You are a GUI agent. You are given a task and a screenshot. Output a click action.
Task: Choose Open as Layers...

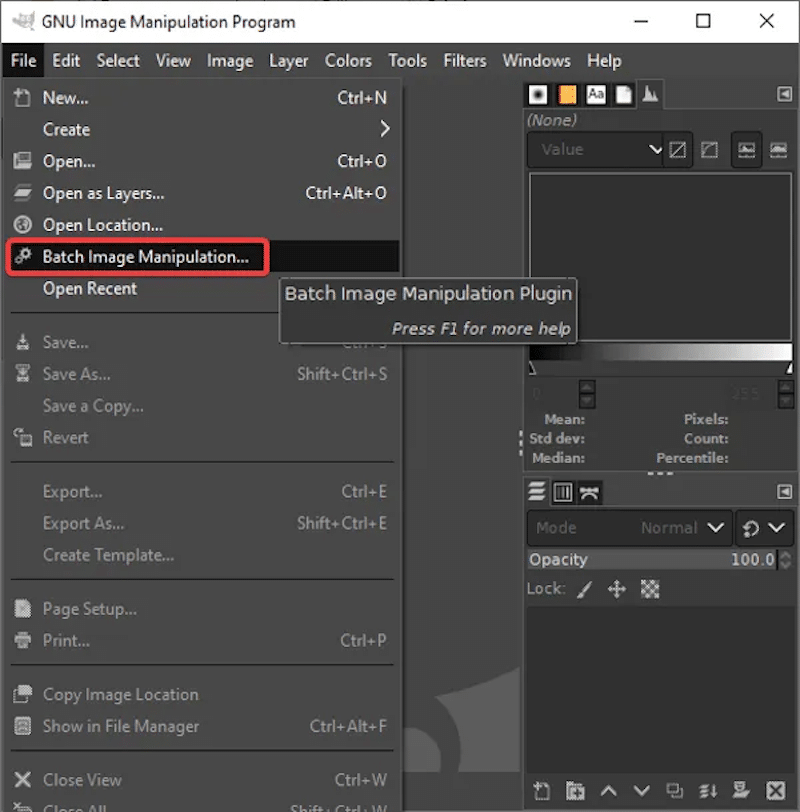[202, 193]
